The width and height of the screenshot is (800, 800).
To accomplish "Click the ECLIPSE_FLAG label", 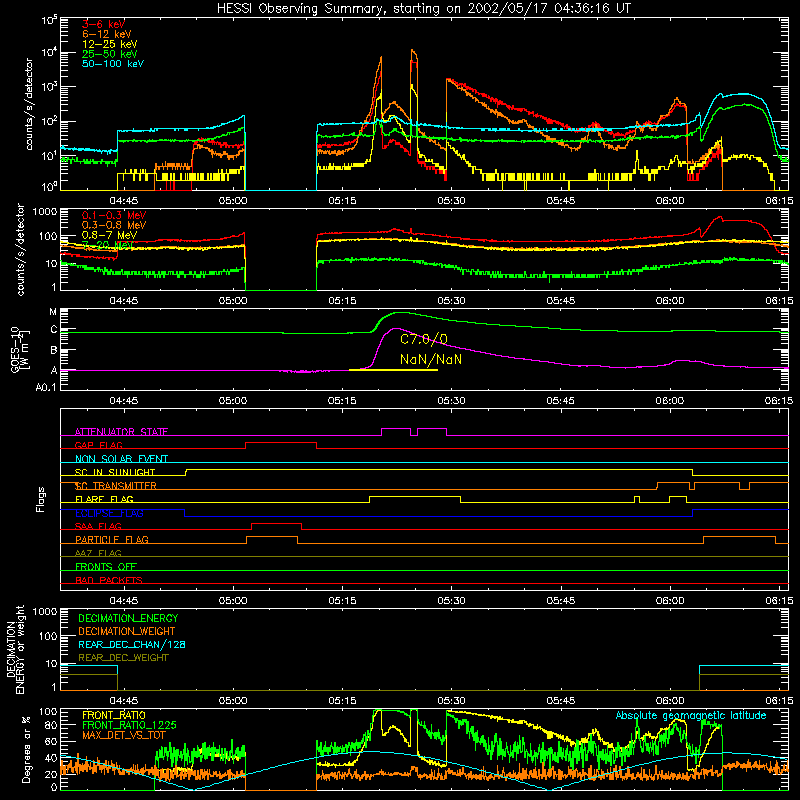I will click(109, 513).
